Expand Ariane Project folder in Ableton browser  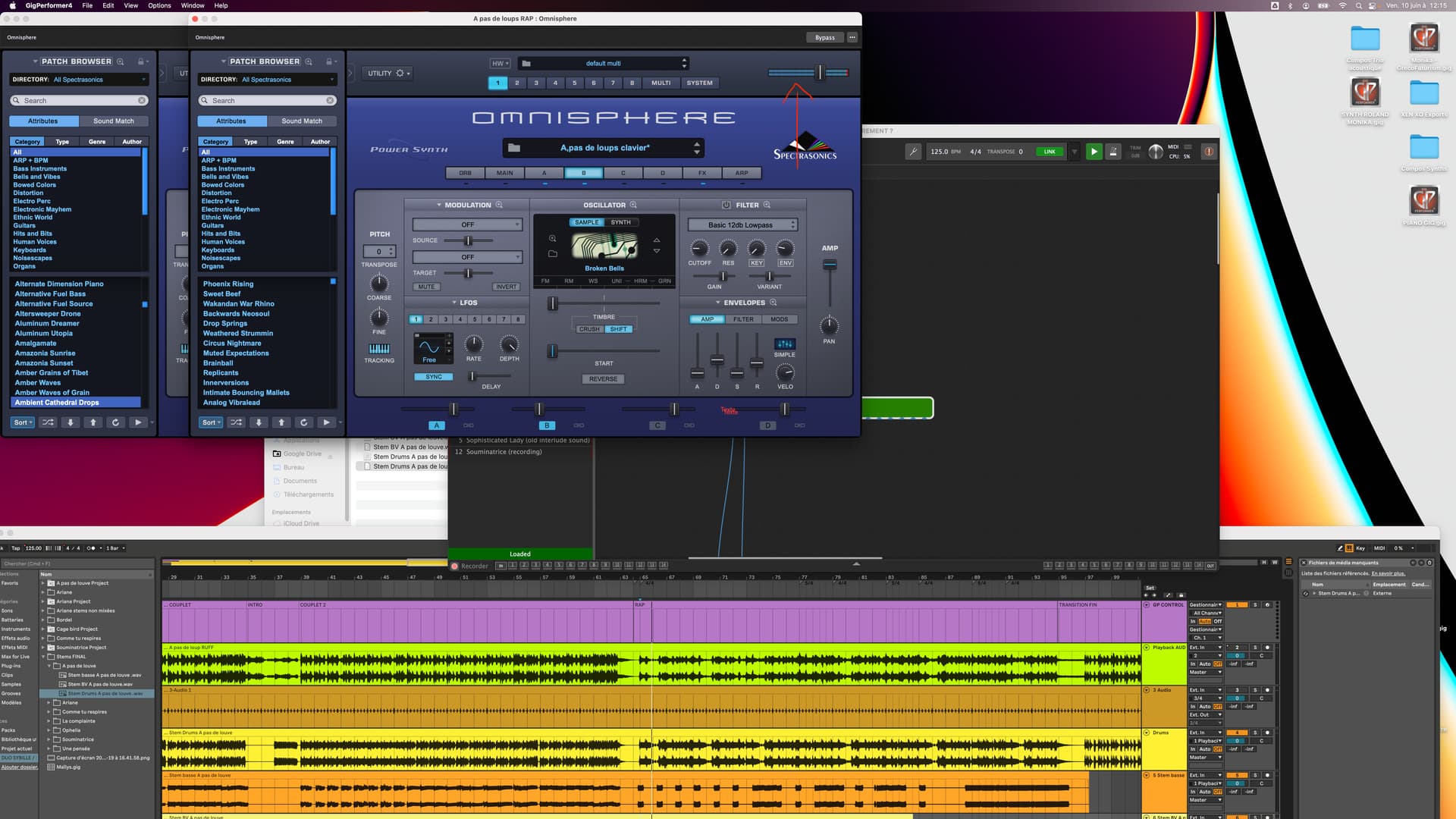point(44,601)
